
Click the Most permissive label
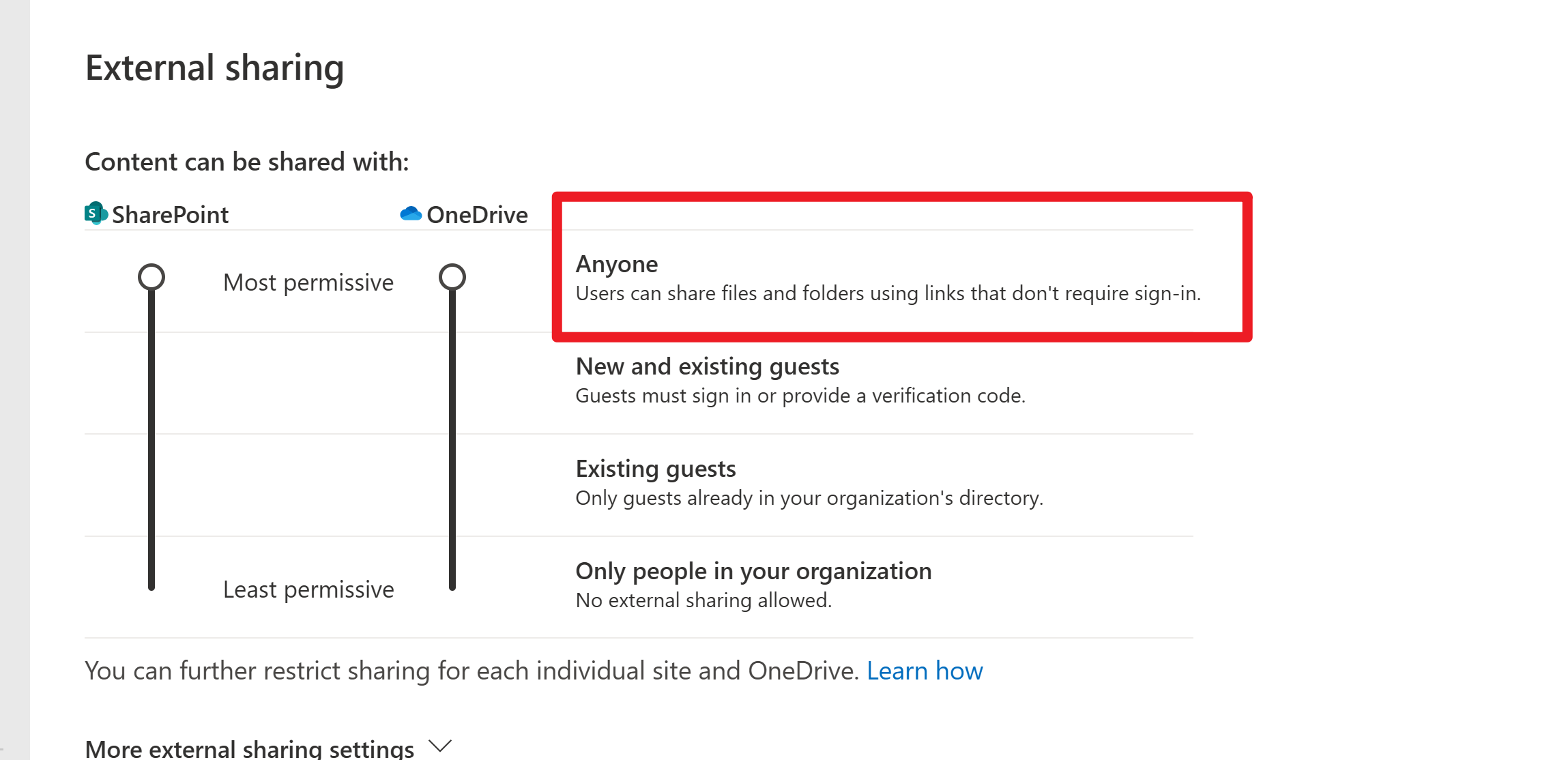point(308,282)
